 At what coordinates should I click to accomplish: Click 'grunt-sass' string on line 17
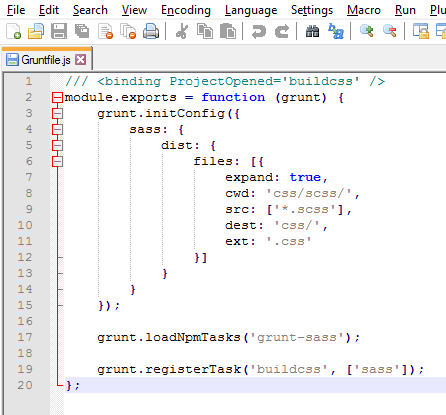point(297,337)
